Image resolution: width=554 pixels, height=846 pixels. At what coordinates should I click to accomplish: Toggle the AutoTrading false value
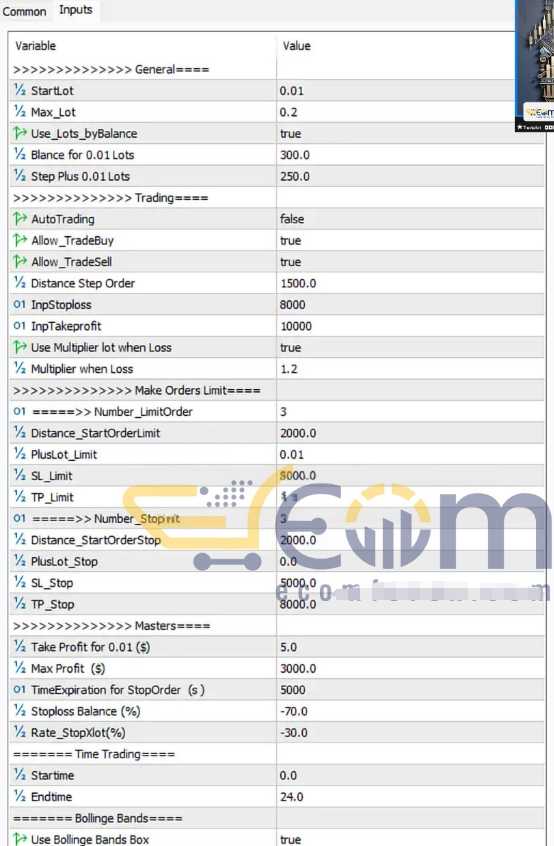click(x=410, y=219)
